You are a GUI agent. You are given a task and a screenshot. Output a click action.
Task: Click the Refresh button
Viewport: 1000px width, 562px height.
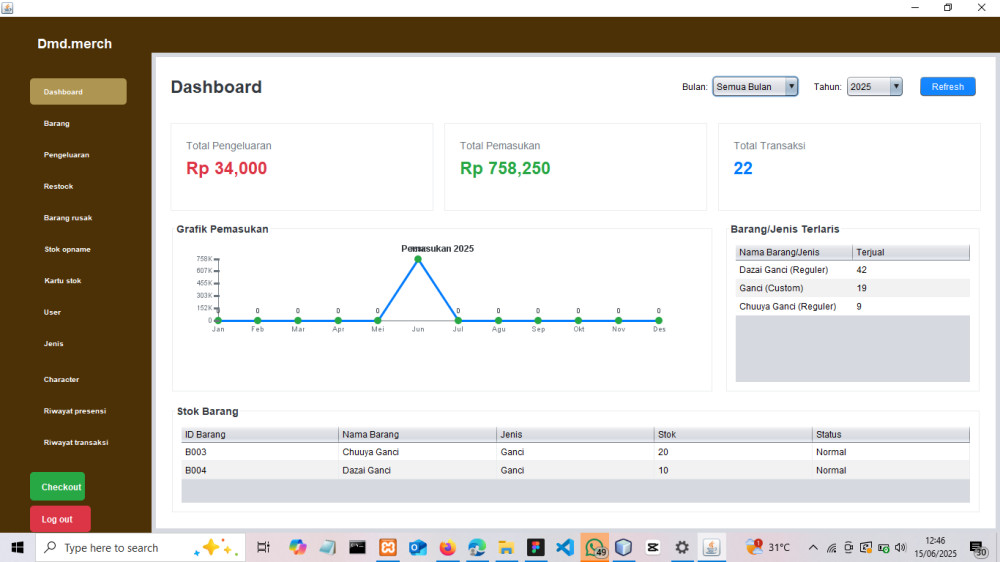(x=947, y=87)
